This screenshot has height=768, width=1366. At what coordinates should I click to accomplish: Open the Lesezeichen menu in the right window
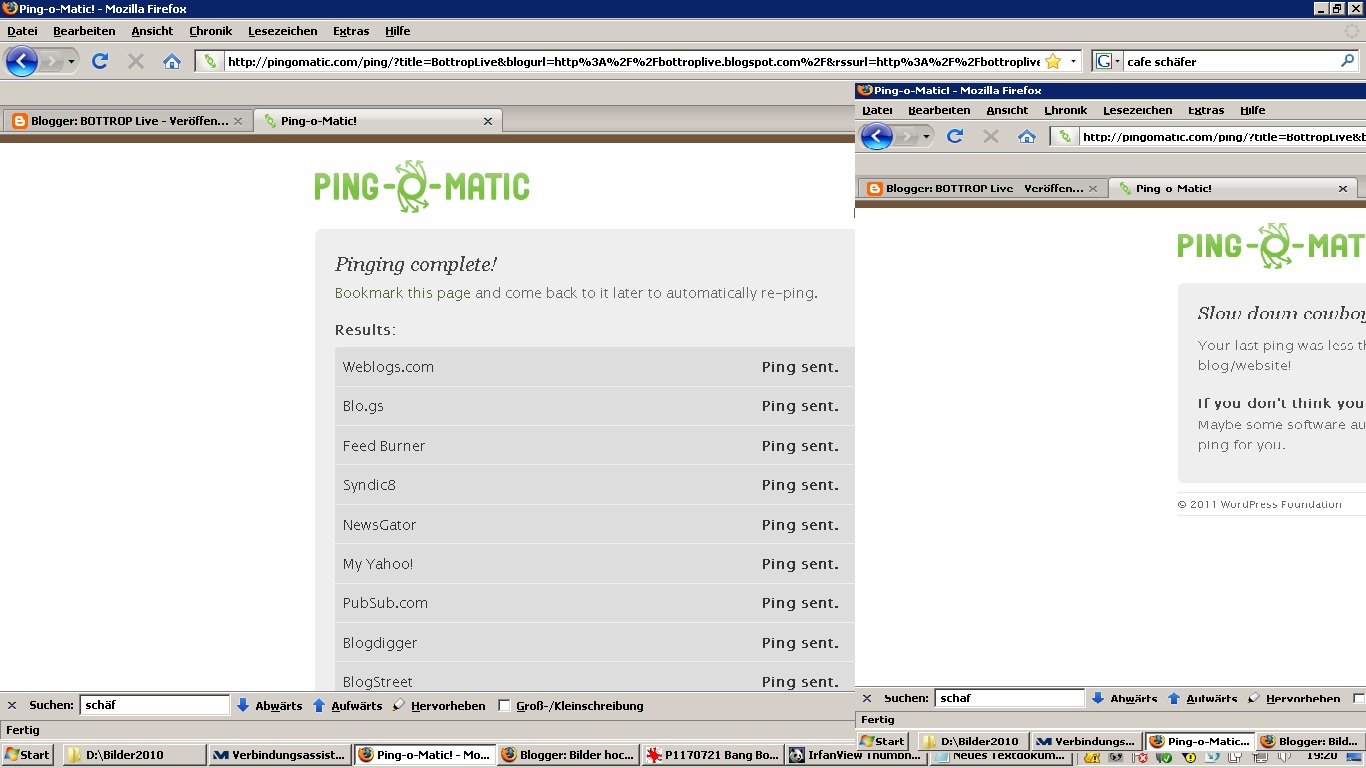(x=1138, y=110)
